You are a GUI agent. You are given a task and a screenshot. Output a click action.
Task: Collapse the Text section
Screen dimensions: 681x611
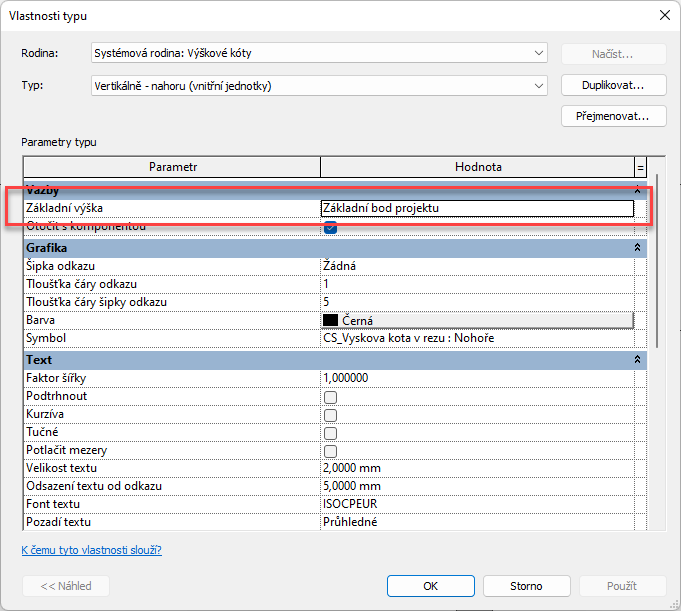click(637, 360)
